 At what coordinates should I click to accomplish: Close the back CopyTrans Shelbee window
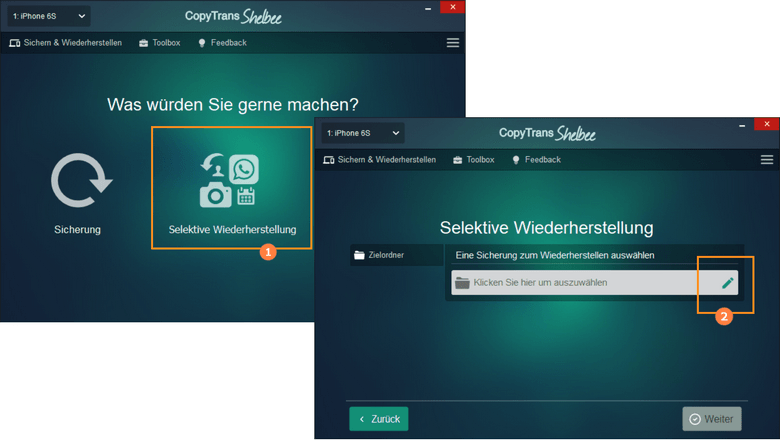pyautogui.click(x=452, y=7)
